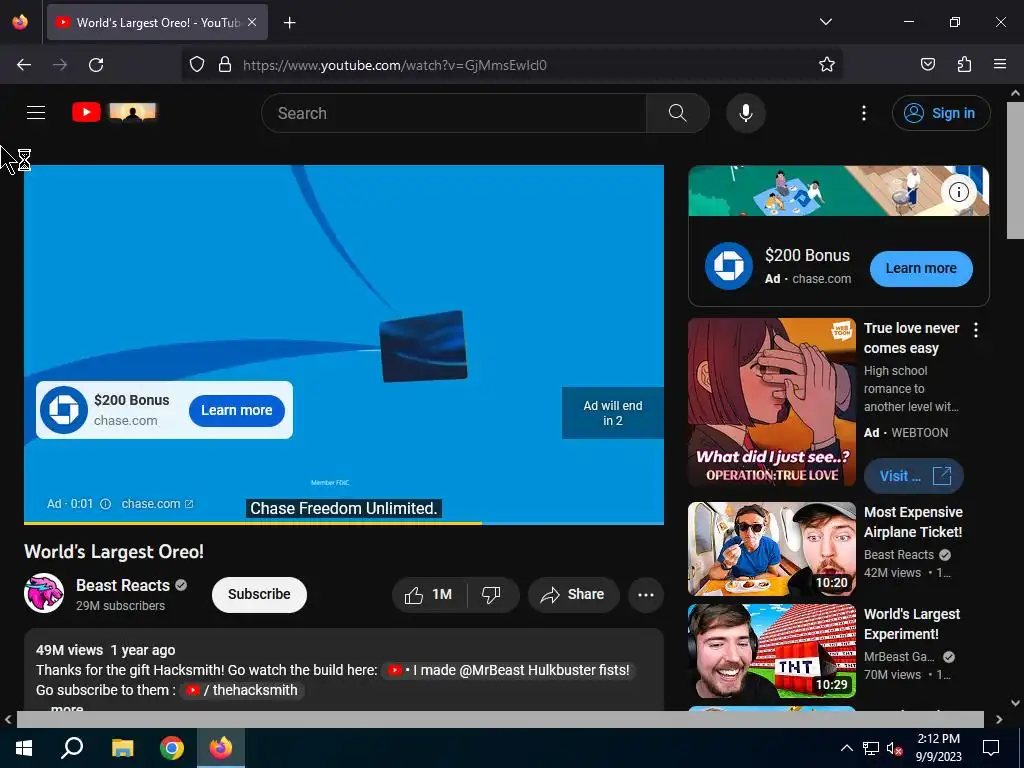The height and width of the screenshot is (768, 1024).
Task: Open chase.com link in video player
Action: [157, 504]
